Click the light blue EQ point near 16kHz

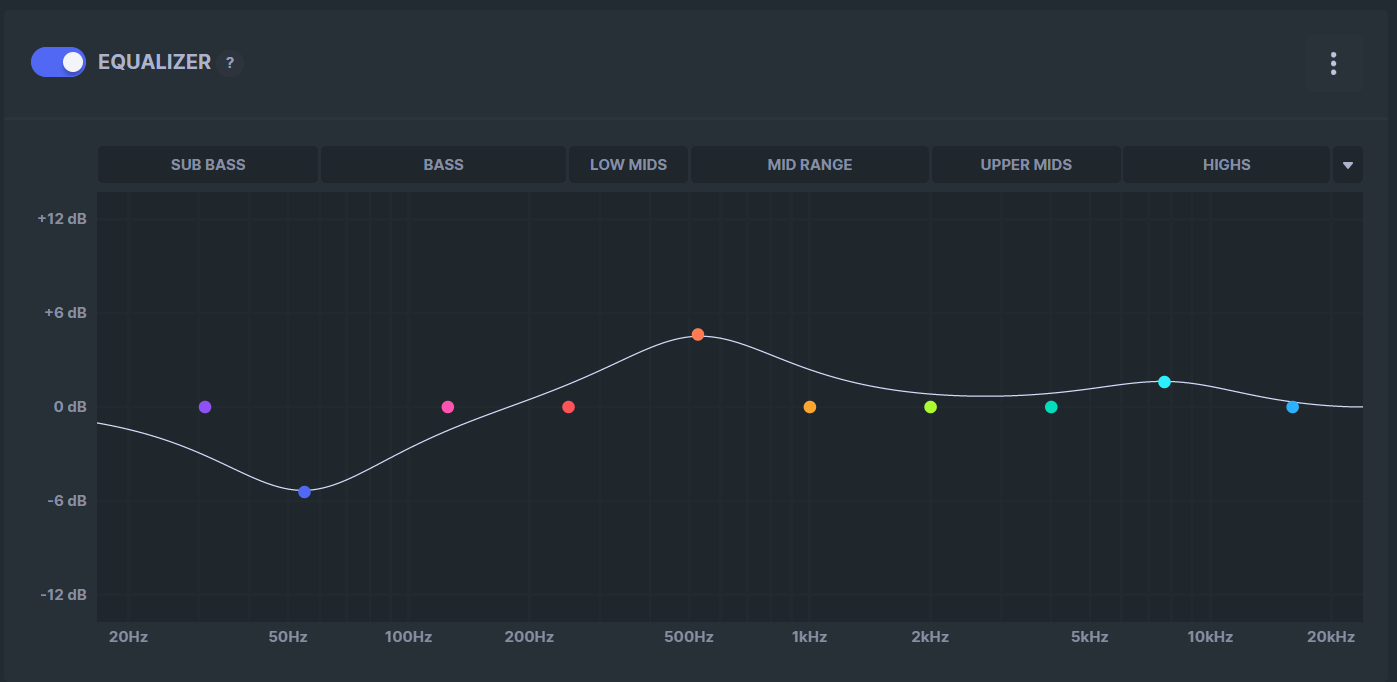(1293, 407)
